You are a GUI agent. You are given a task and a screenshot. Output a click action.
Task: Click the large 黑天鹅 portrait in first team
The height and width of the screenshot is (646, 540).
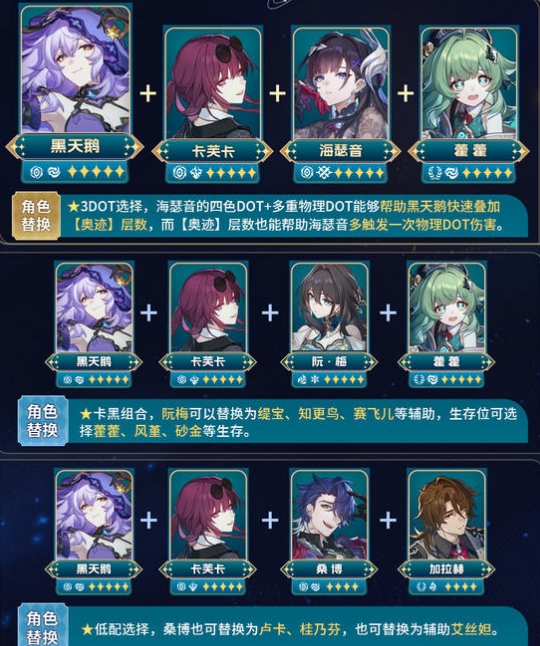tap(76, 69)
